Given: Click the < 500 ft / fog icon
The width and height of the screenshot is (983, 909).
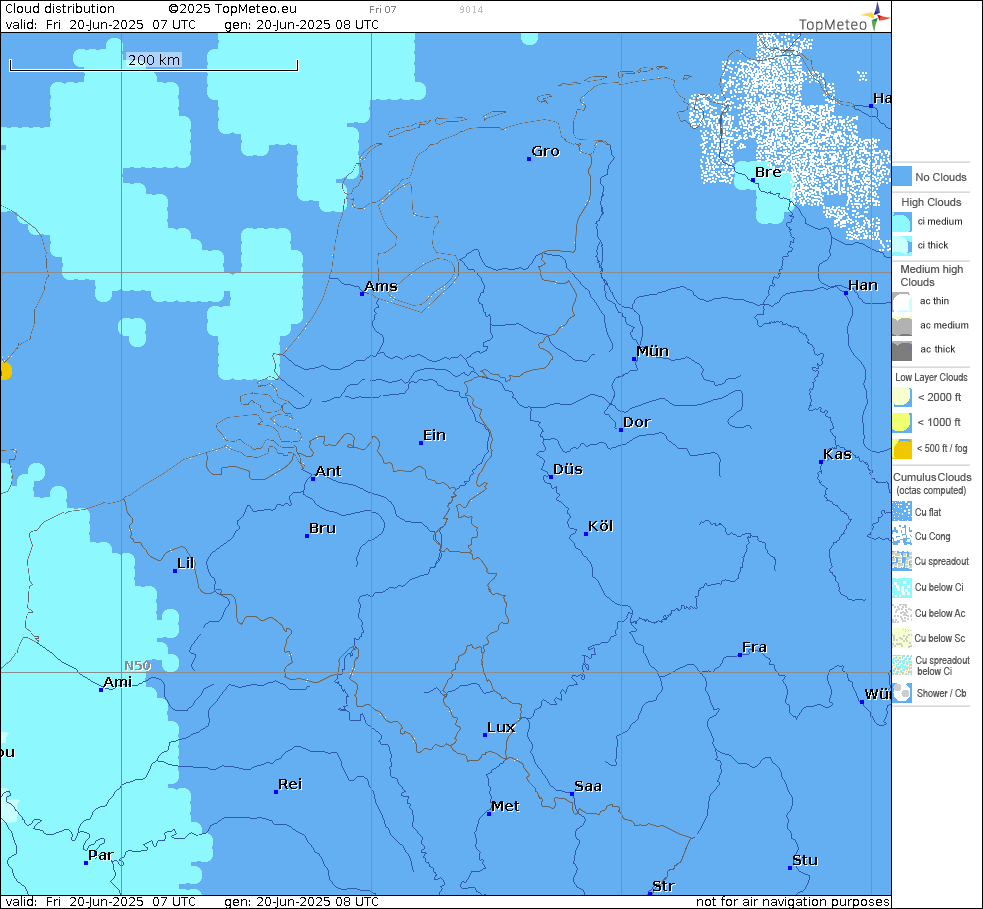Looking at the screenshot, I should [x=902, y=448].
